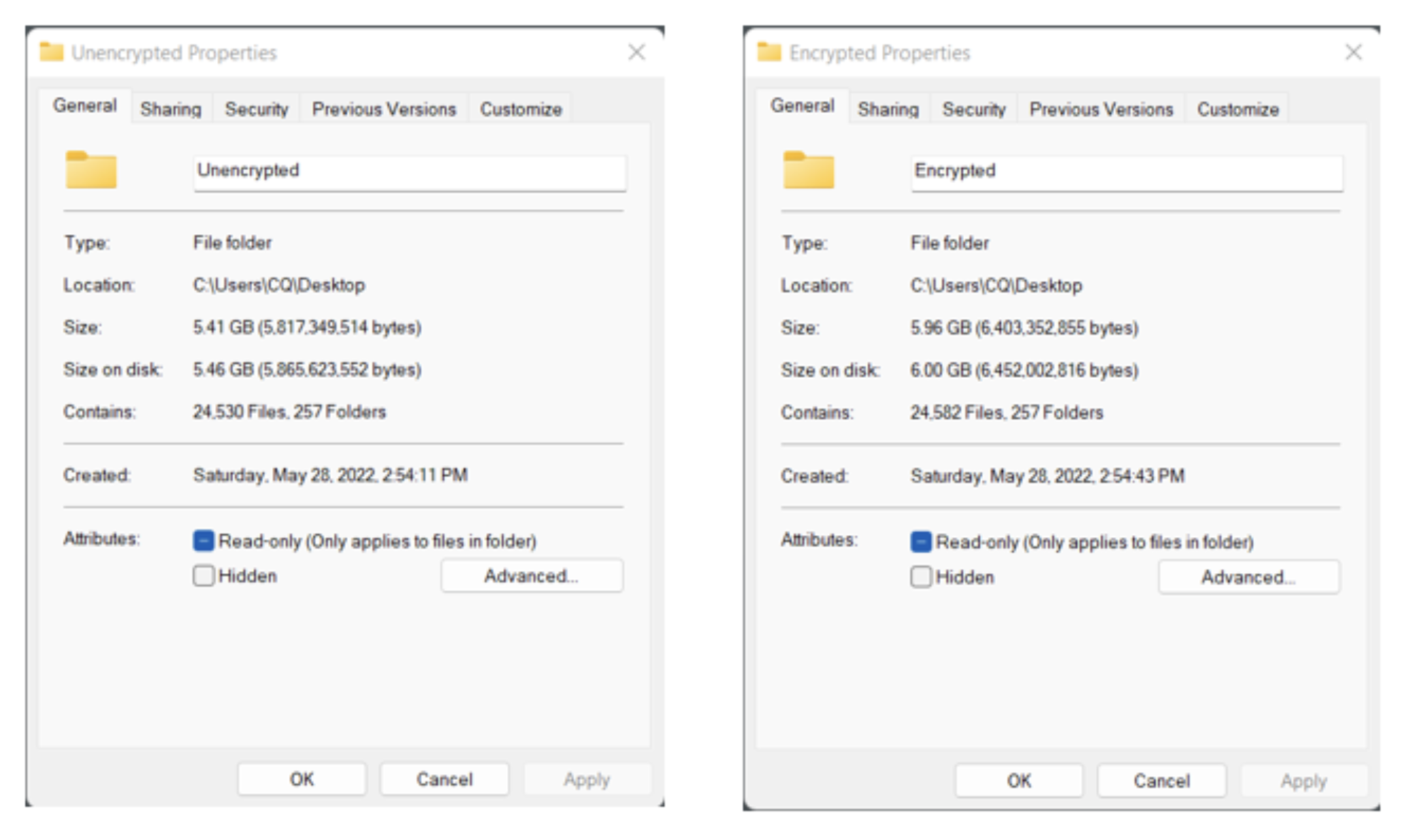Open Advanced attributes in Unencrypted Properties
Image resolution: width=1409 pixels, height=840 pixels.
[532, 576]
